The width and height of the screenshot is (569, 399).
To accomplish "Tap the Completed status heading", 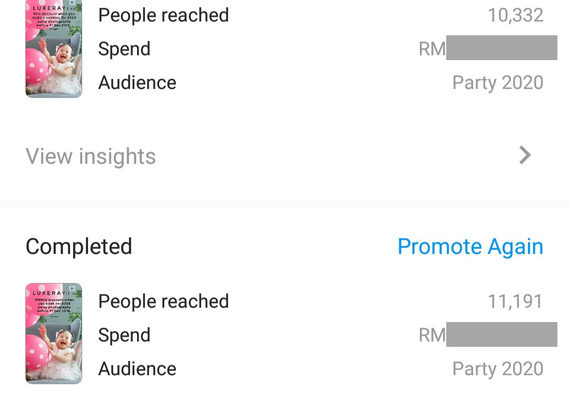I will pos(79,247).
